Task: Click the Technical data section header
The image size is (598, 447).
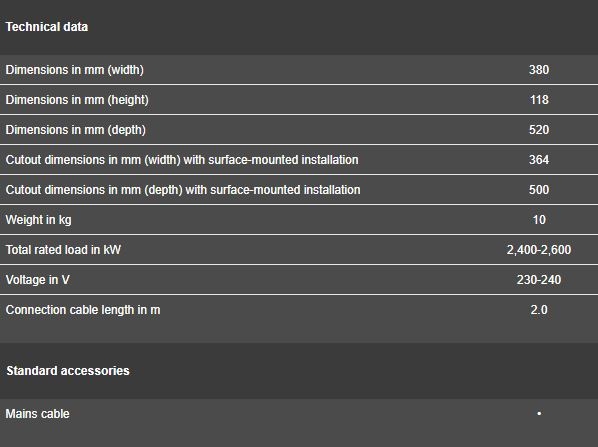Action: point(47,27)
